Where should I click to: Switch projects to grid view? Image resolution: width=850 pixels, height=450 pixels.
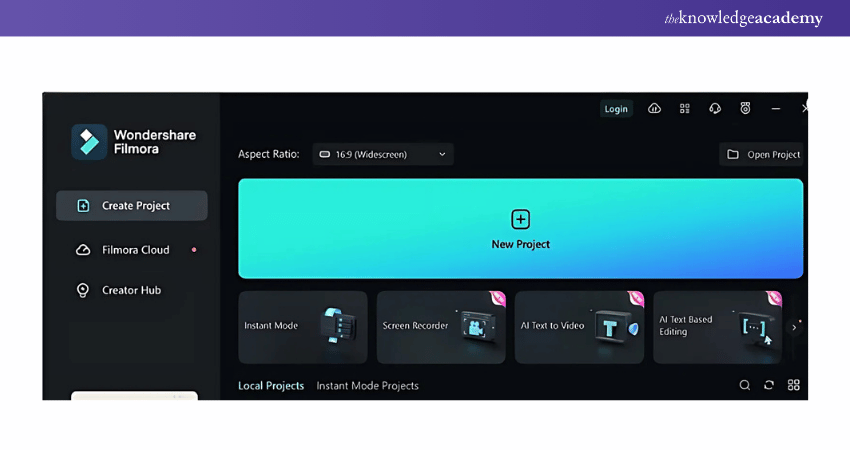click(794, 385)
